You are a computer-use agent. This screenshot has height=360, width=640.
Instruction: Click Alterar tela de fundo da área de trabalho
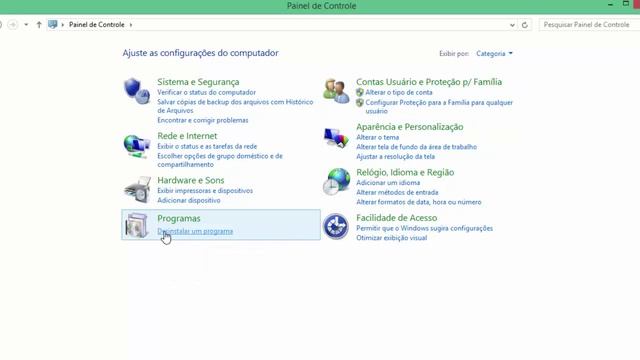416,147
